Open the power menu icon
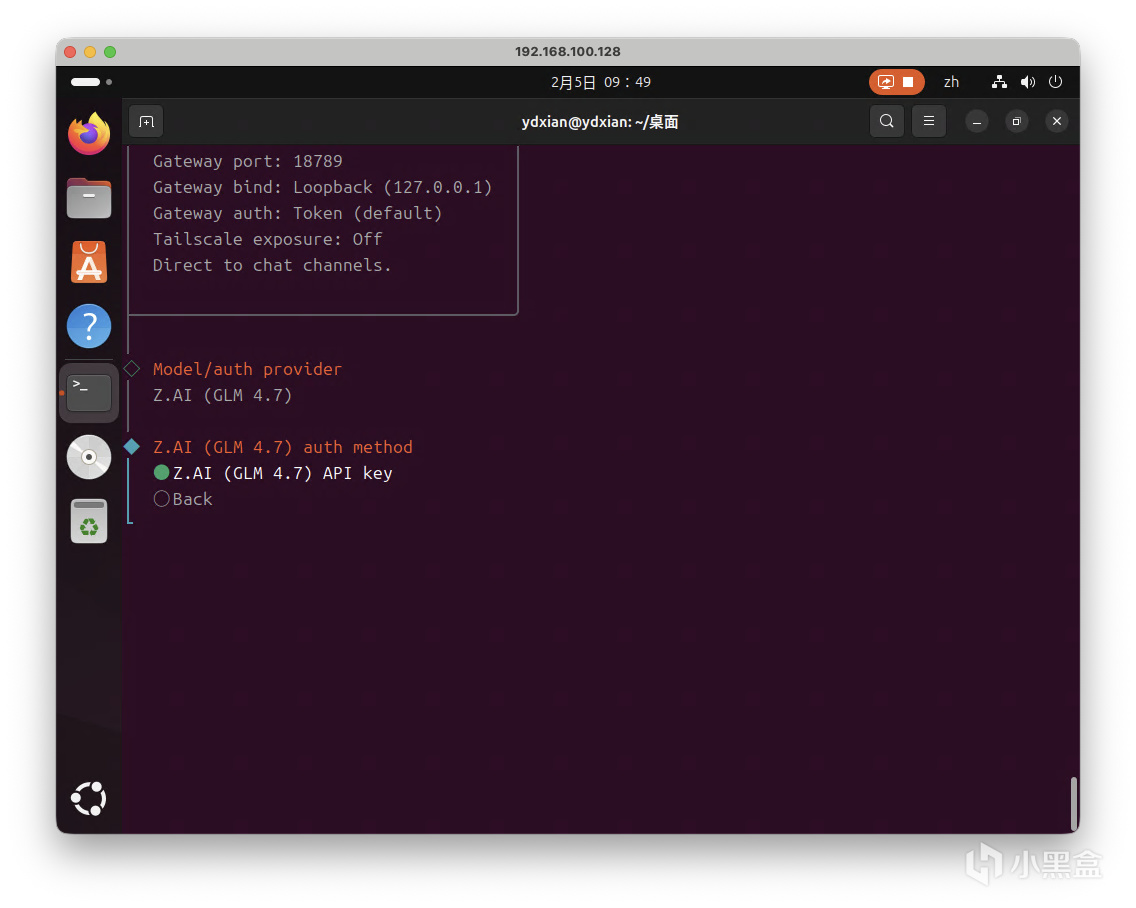 click(1056, 82)
